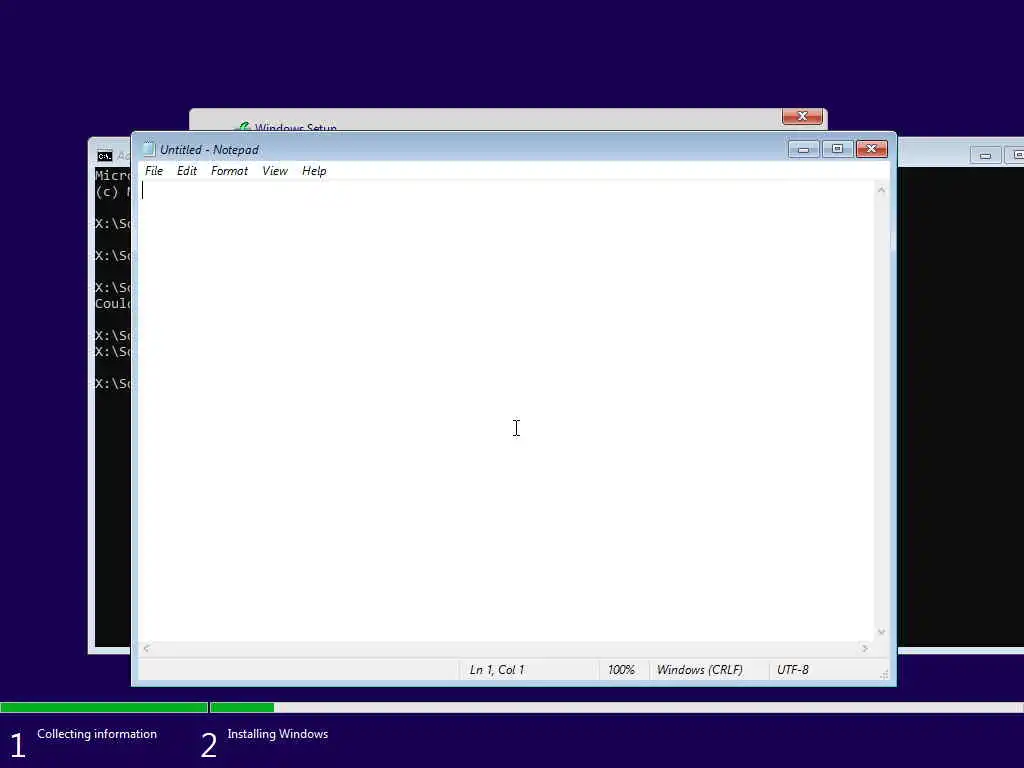Viewport: 1024px width, 768px height.
Task: Close the Windows Setup dialog
Action: pos(802,116)
